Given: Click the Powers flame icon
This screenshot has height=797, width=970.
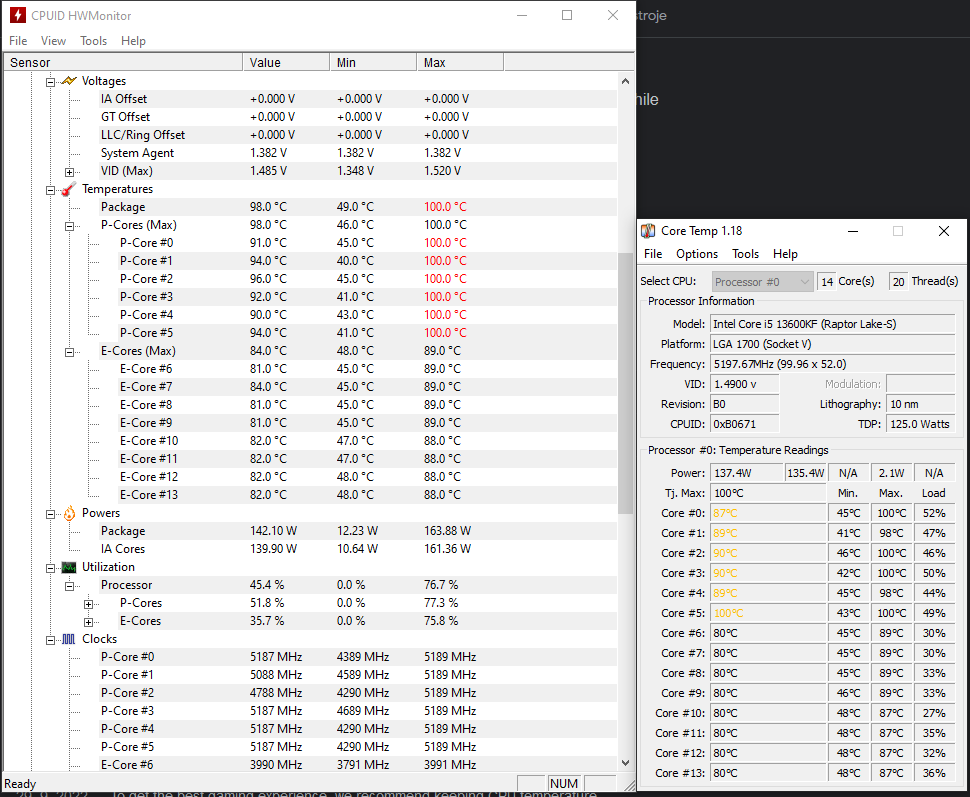Looking at the screenshot, I should tap(69, 513).
